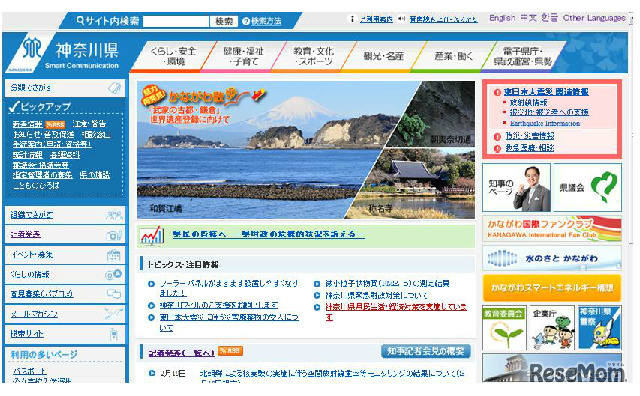Click the chart icon in green banner

[x=151, y=236]
